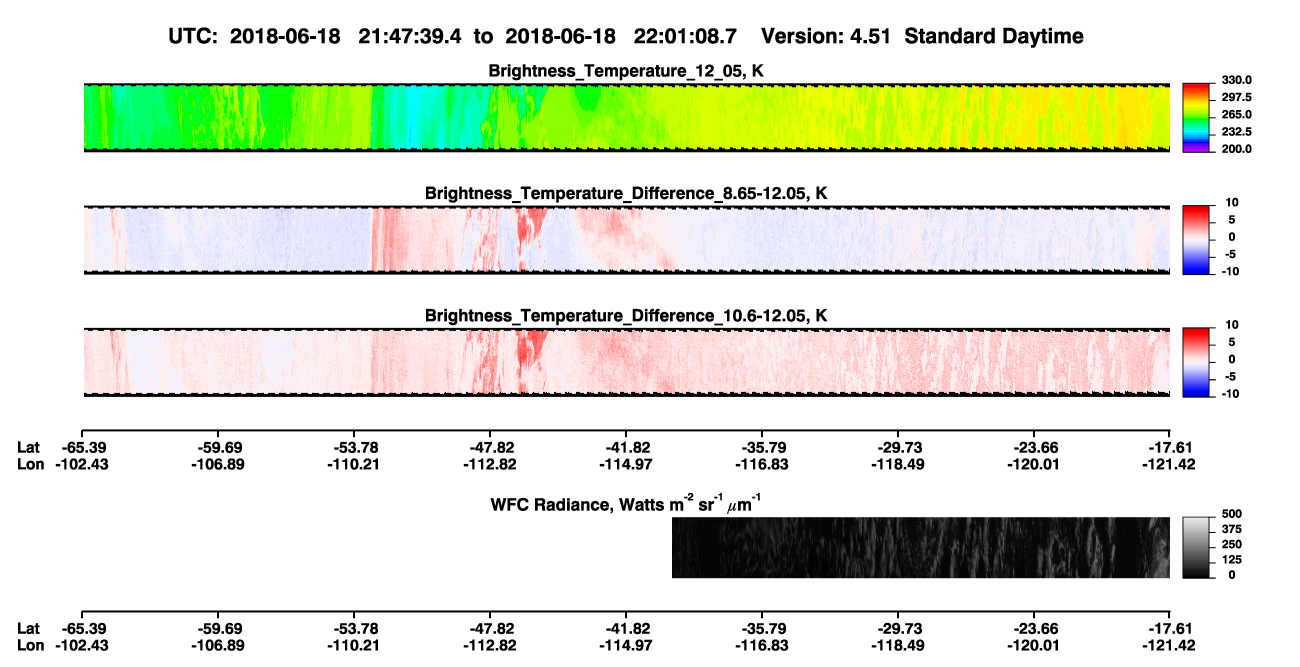The image size is (1300, 667).
Task: Click the '250' label on the WFC colorbar
Action: click(1234, 544)
